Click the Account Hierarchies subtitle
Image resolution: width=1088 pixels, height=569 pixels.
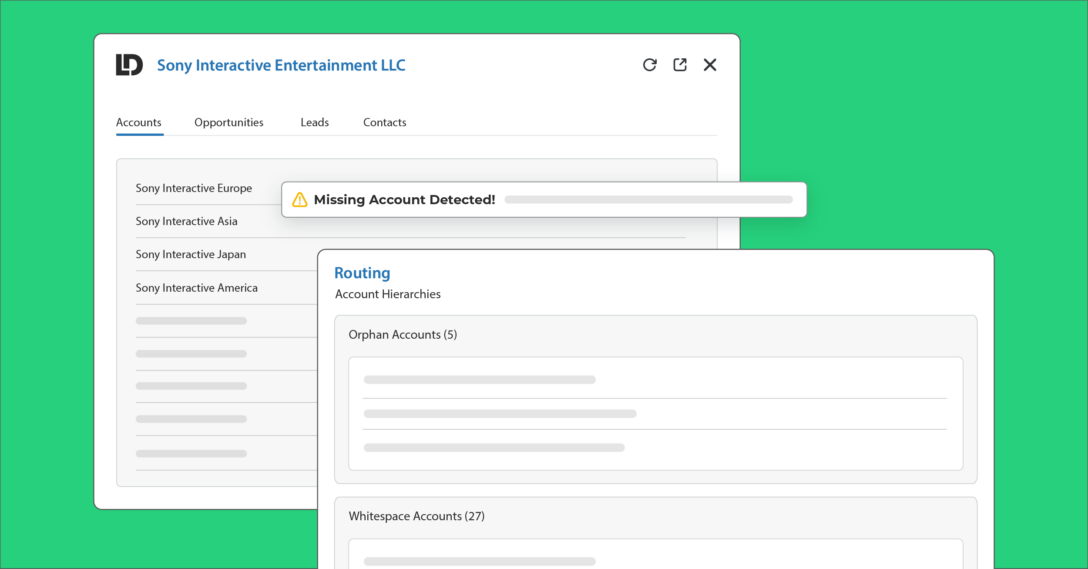coord(388,294)
